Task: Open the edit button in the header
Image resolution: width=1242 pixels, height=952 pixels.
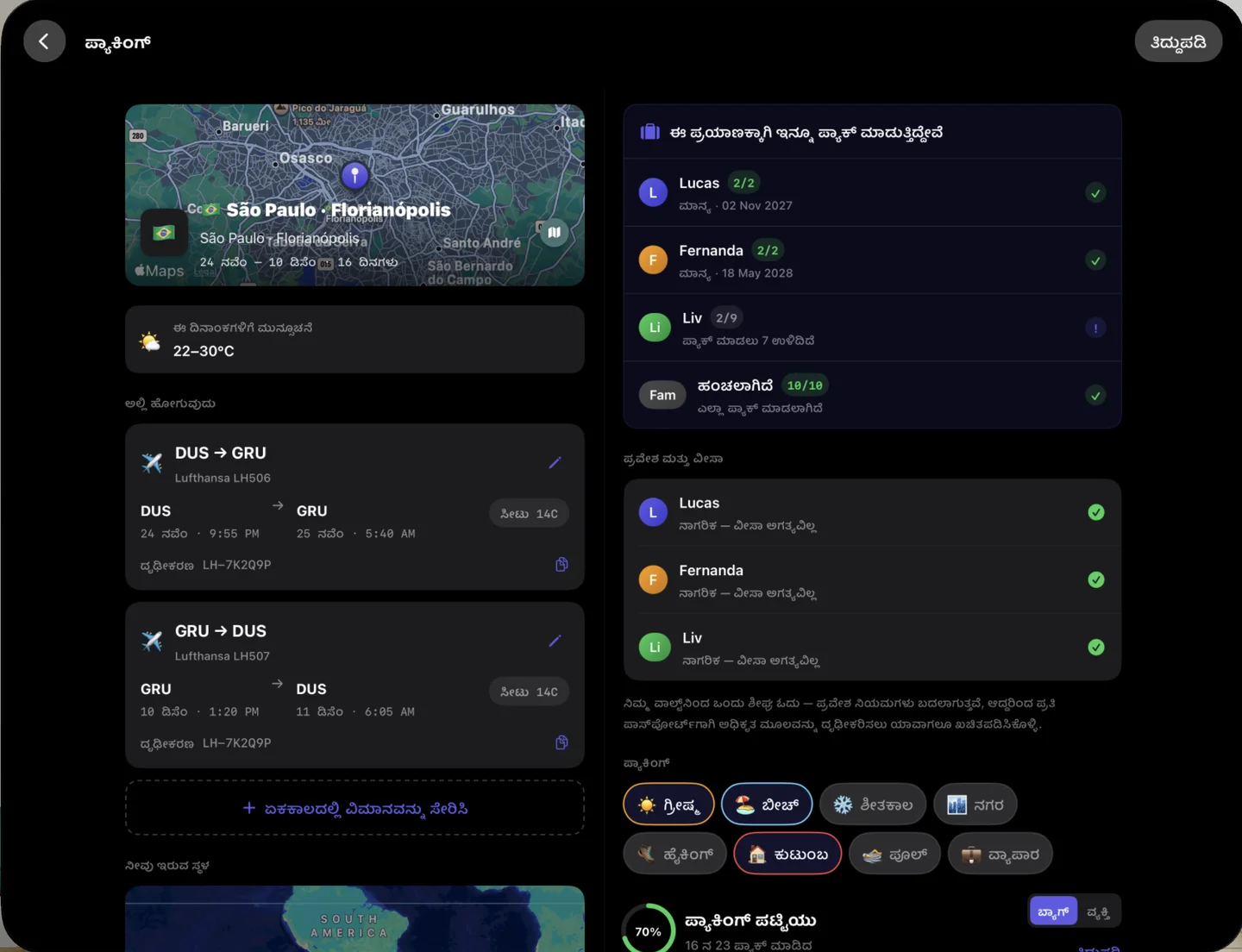Action: coord(1178,41)
